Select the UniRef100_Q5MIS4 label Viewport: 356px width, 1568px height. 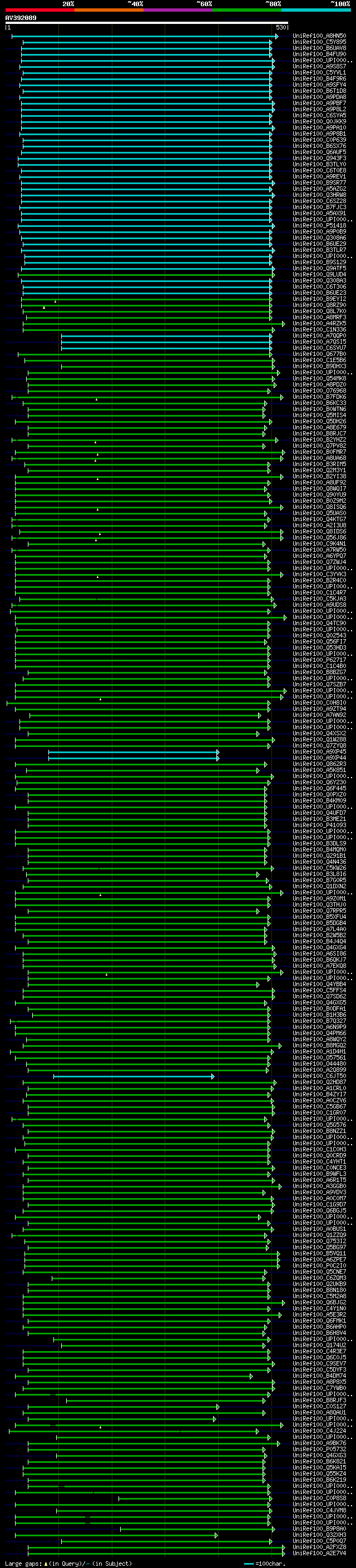coord(319,415)
